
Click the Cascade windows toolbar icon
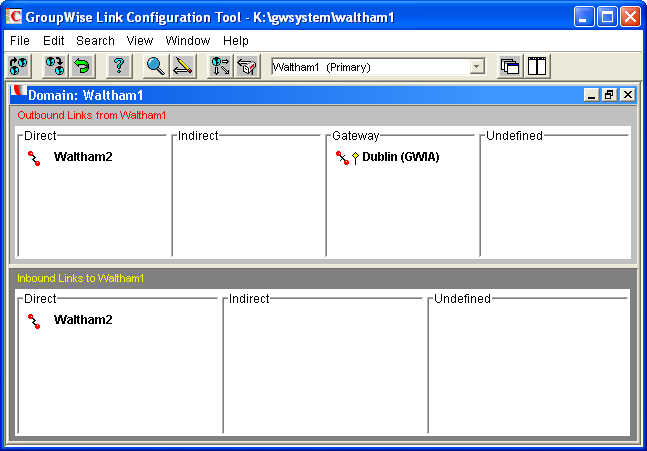[510, 66]
